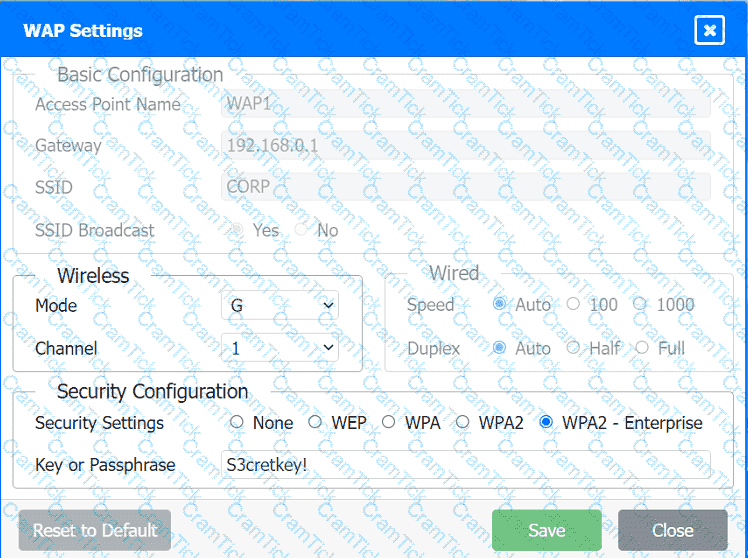Set SSID Broadcast to No
Screen dimensions: 748x558
coord(301,230)
